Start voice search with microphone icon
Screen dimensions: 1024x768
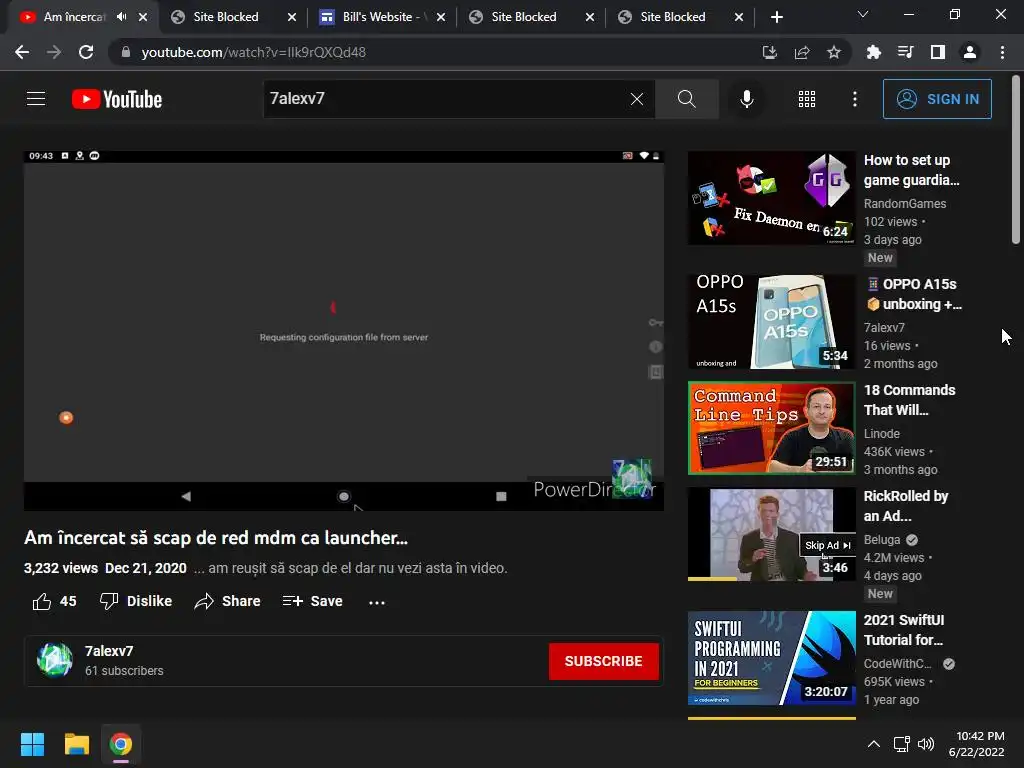coord(746,99)
